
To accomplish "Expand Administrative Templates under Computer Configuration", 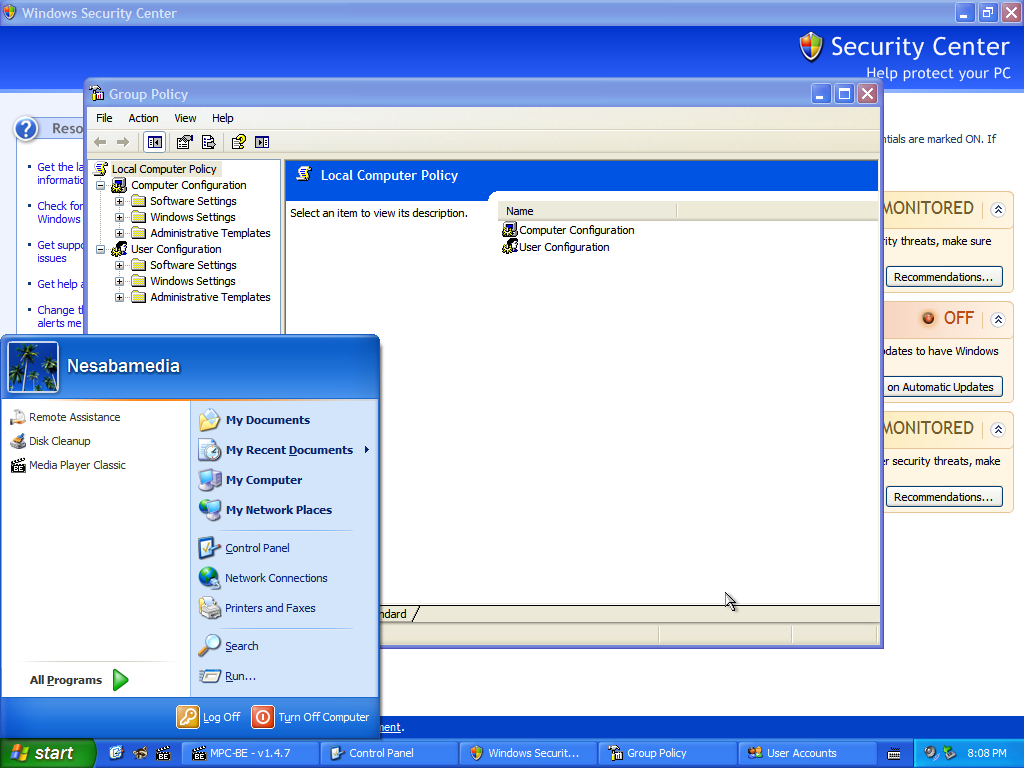I will click(x=120, y=233).
